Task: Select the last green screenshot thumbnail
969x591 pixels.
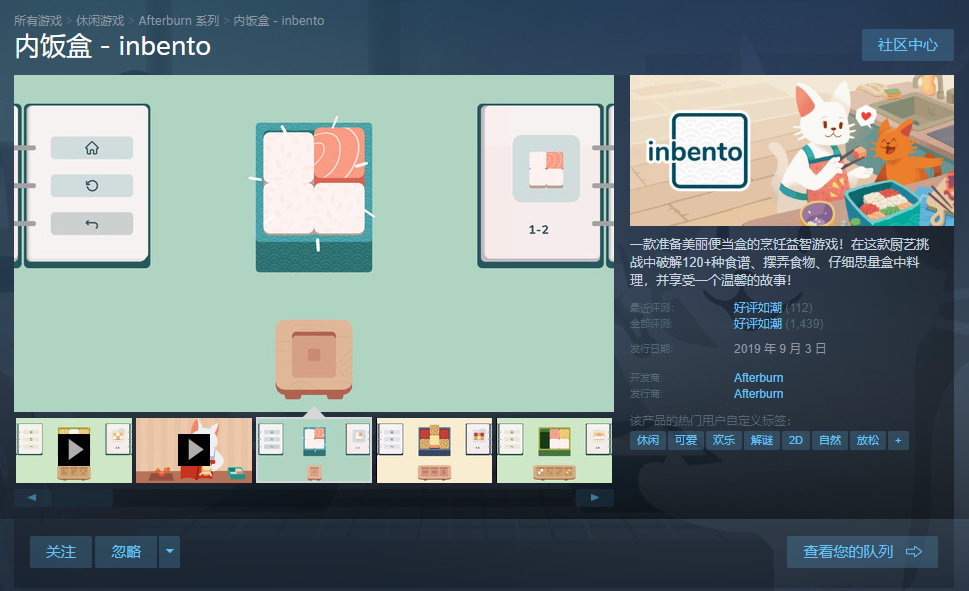Action: click(554, 450)
